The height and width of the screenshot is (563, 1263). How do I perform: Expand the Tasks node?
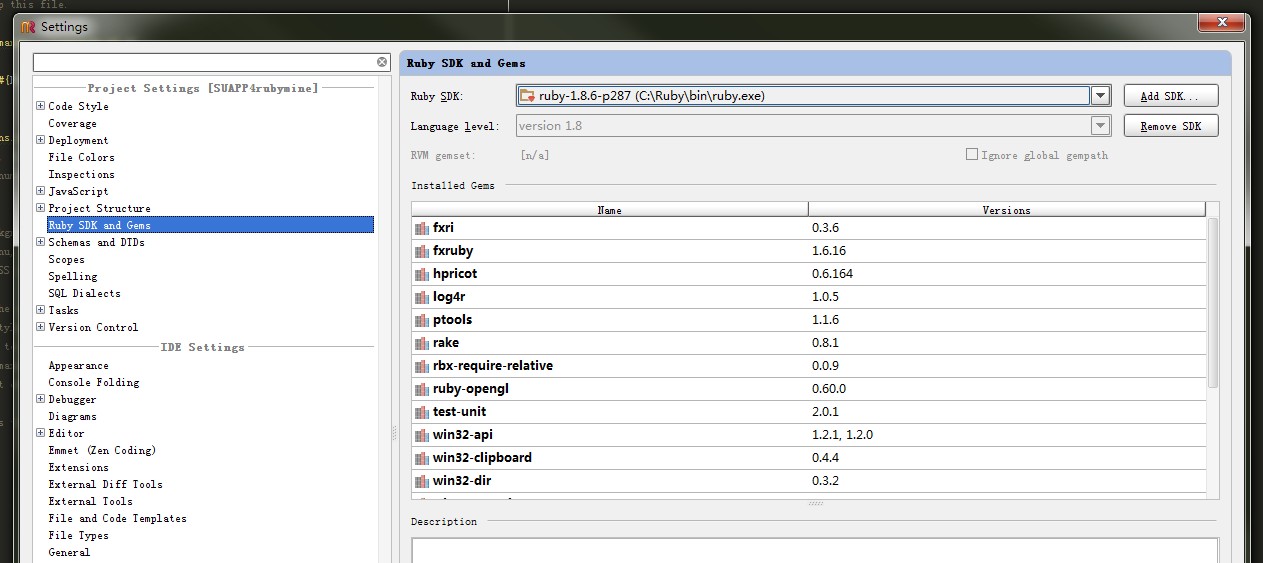(40, 310)
